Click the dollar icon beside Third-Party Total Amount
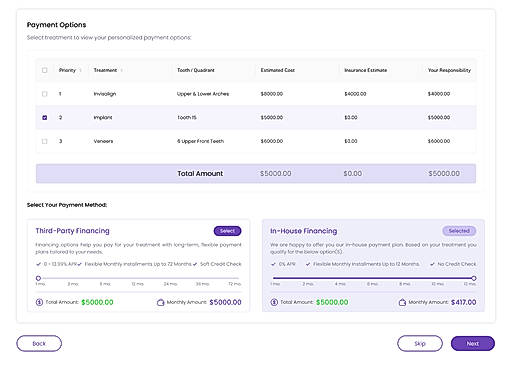The width and height of the screenshot is (512, 368). (x=39, y=302)
